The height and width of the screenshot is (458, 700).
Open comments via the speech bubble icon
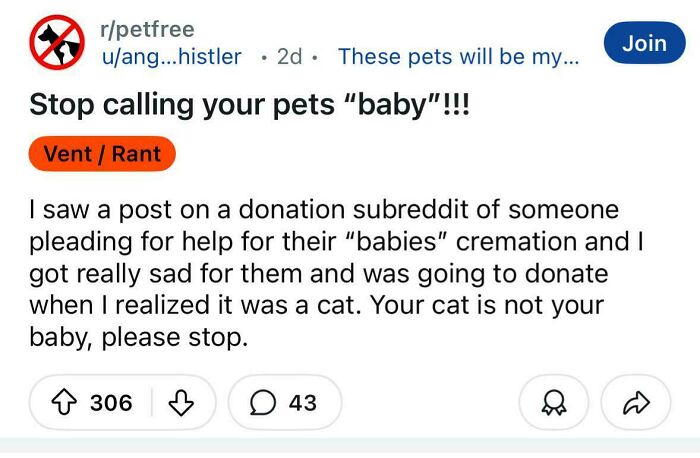(265, 403)
